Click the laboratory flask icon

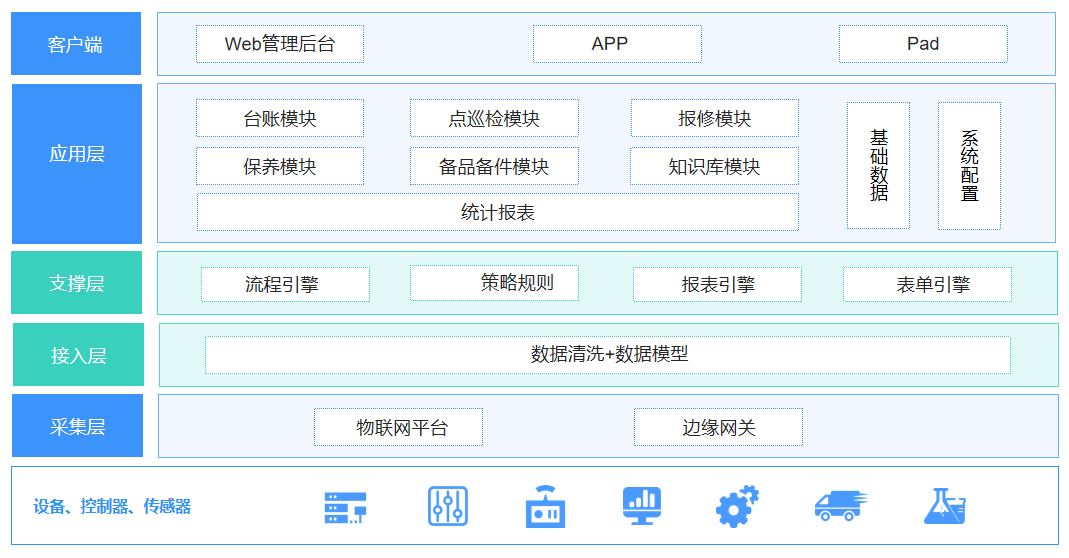[x=945, y=506]
